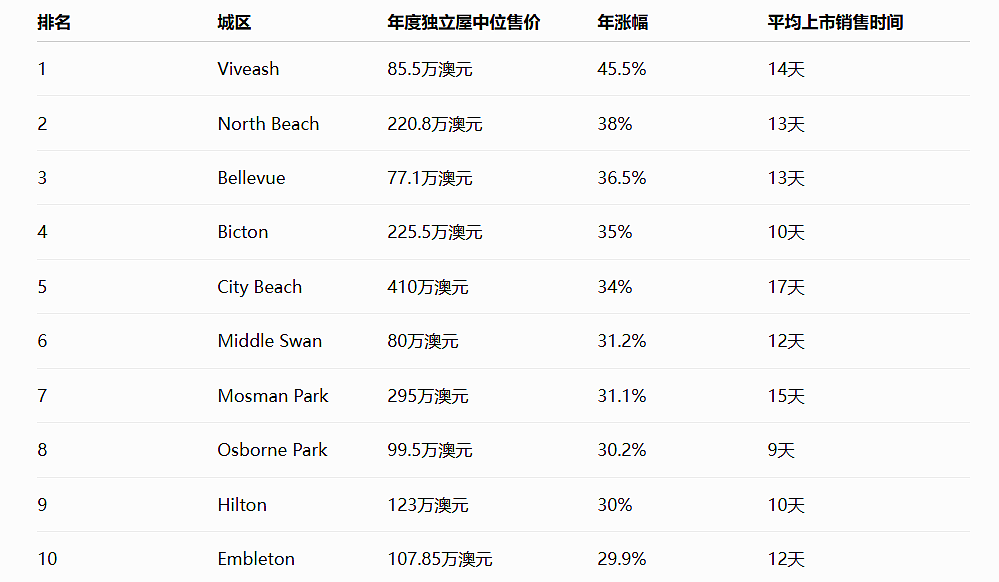Select the North Beach suburb cell

point(268,124)
